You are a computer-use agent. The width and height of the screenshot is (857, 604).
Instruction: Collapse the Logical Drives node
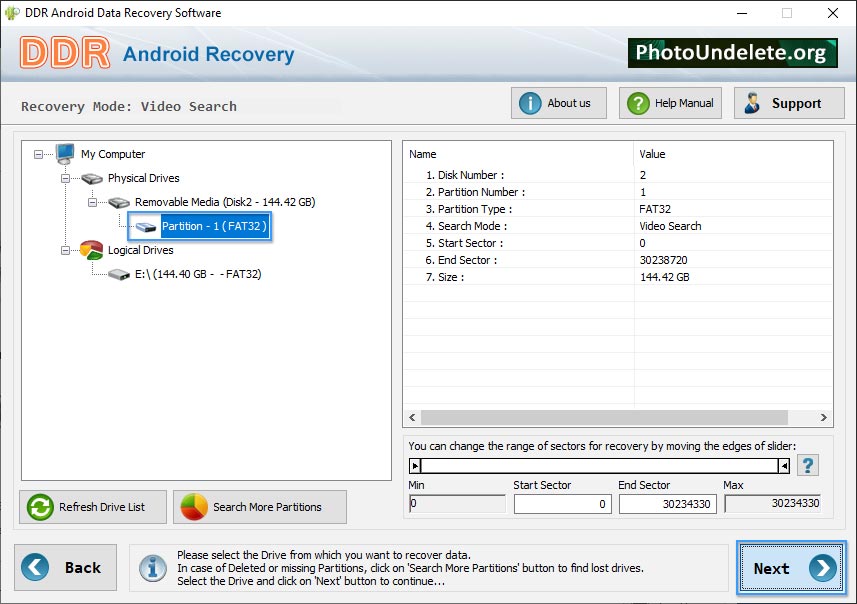[x=65, y=251]
